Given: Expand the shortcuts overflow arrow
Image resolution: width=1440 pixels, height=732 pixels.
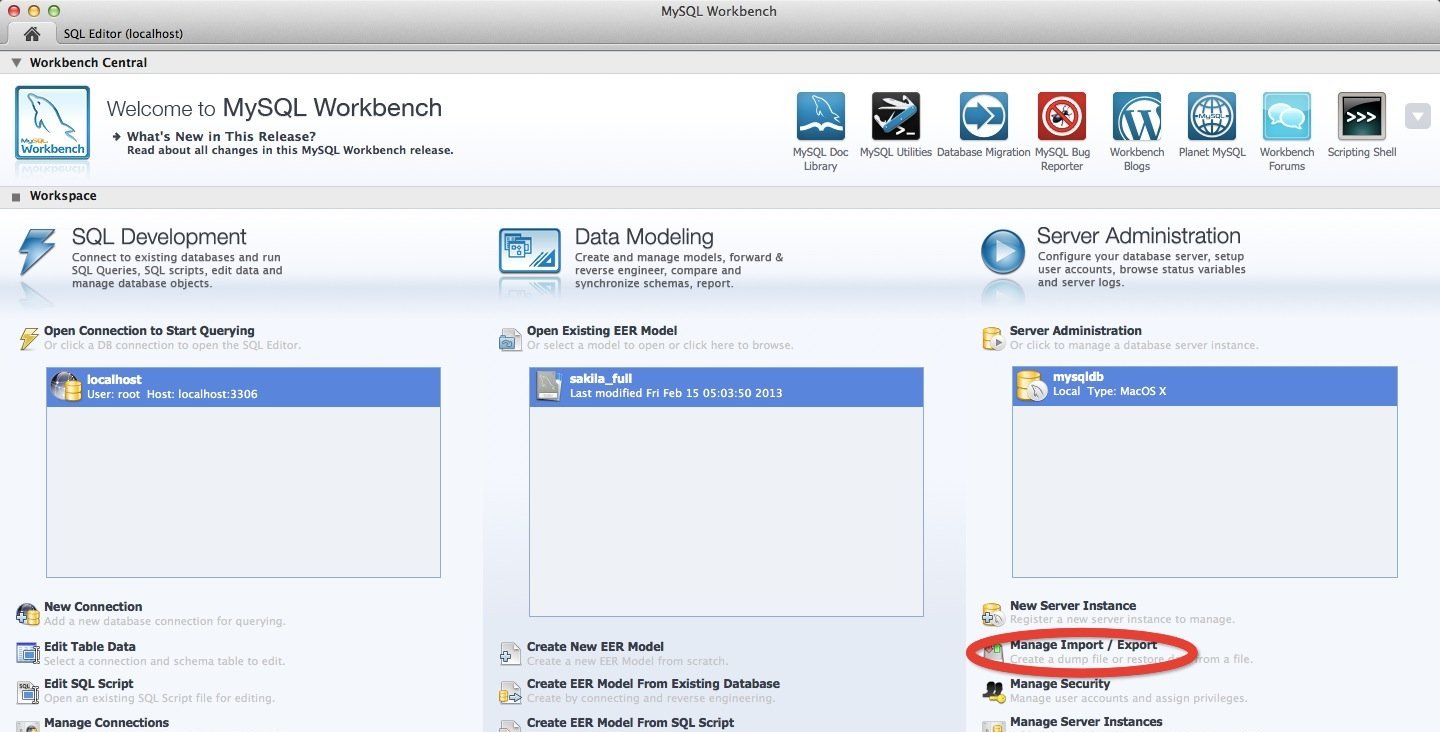Looking at the screenshot, I should point(1418,116).
